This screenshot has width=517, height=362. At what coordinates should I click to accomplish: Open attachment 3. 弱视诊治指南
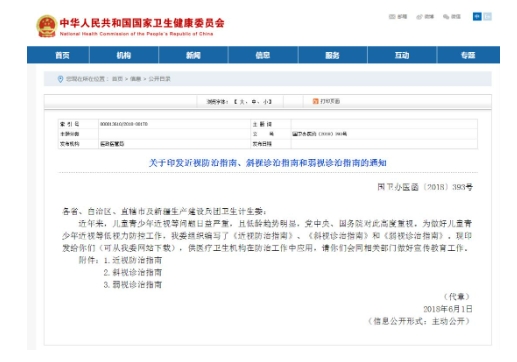pos(133,285)
